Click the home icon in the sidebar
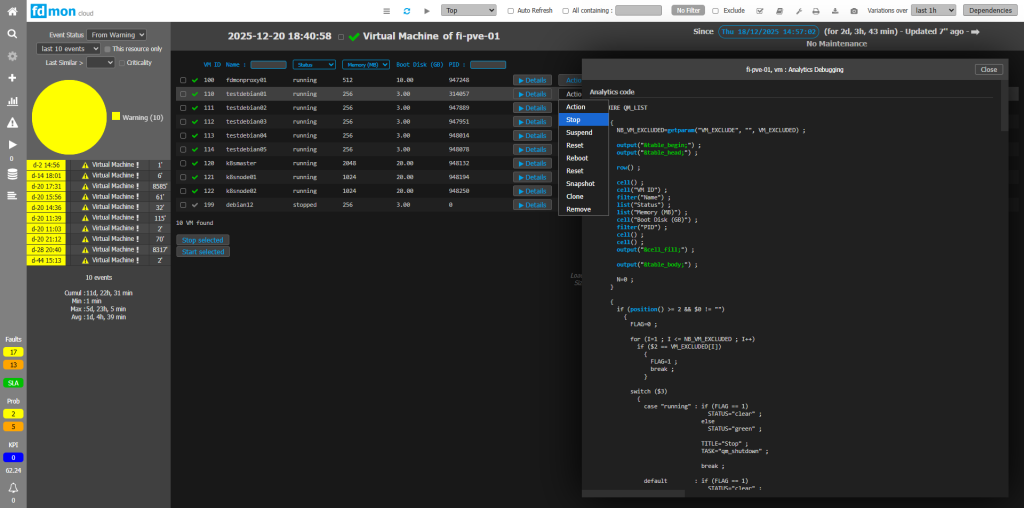The image size is (1024, 508). coord(12,12)
